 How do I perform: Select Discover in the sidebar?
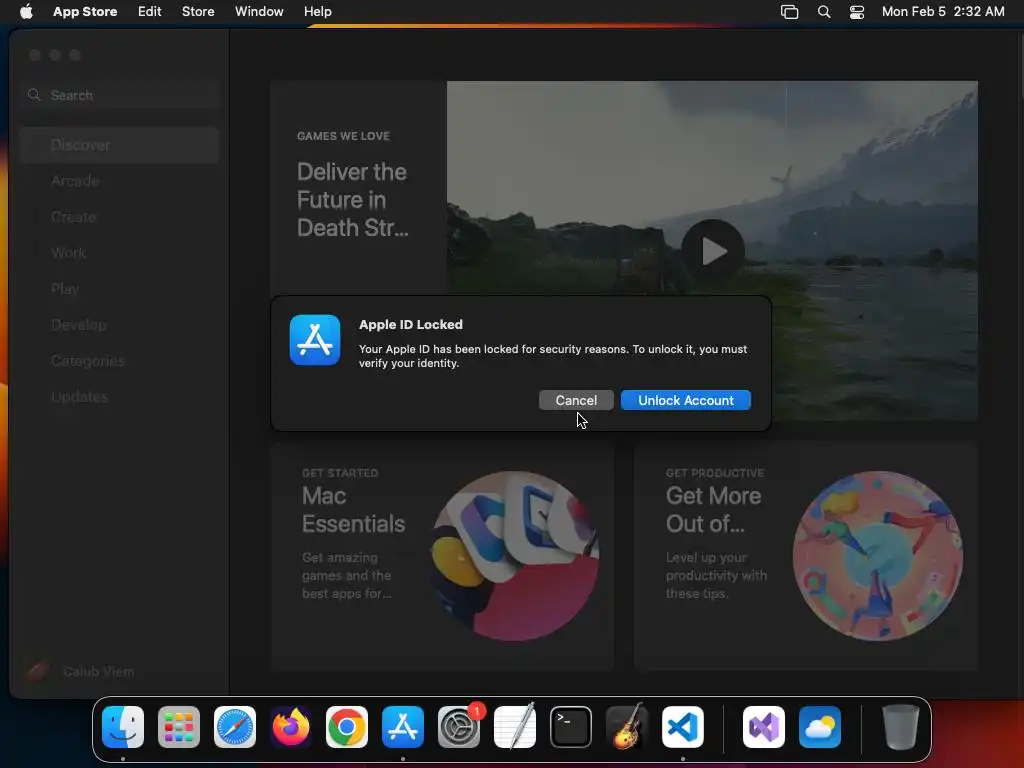(120, 145)
